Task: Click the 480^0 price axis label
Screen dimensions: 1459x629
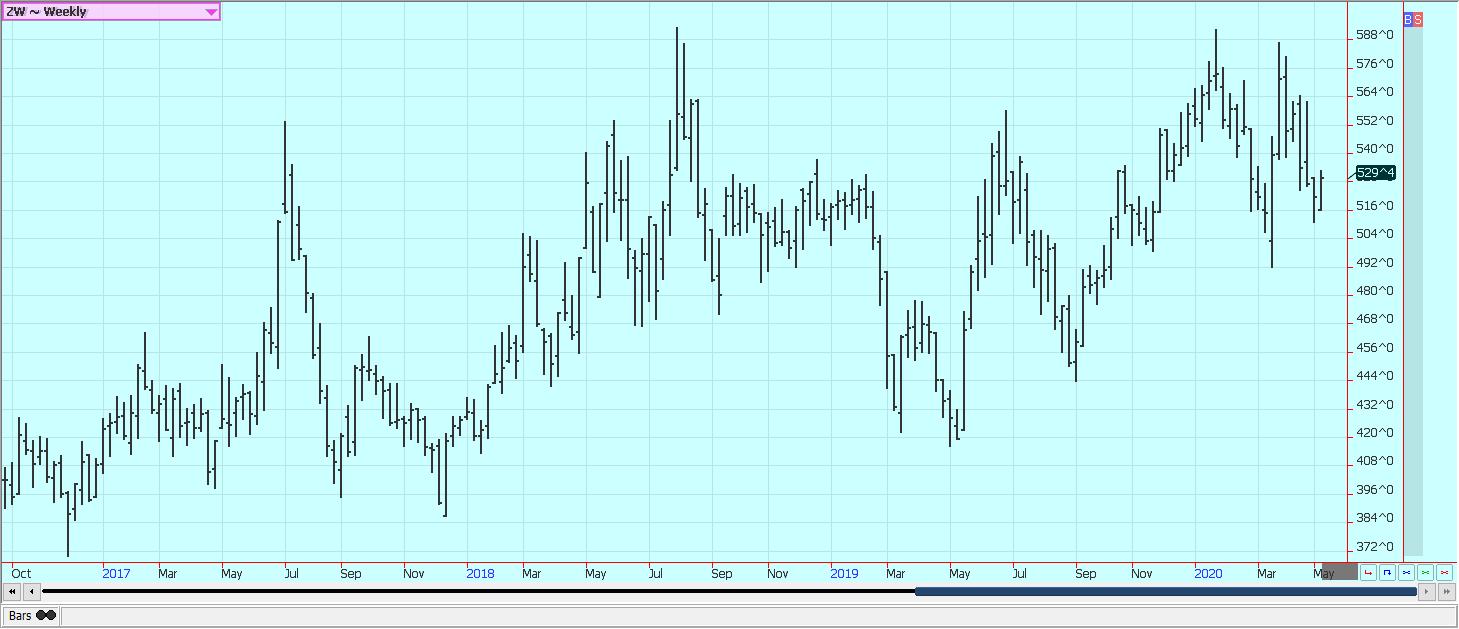Action: pos(1375,291)
